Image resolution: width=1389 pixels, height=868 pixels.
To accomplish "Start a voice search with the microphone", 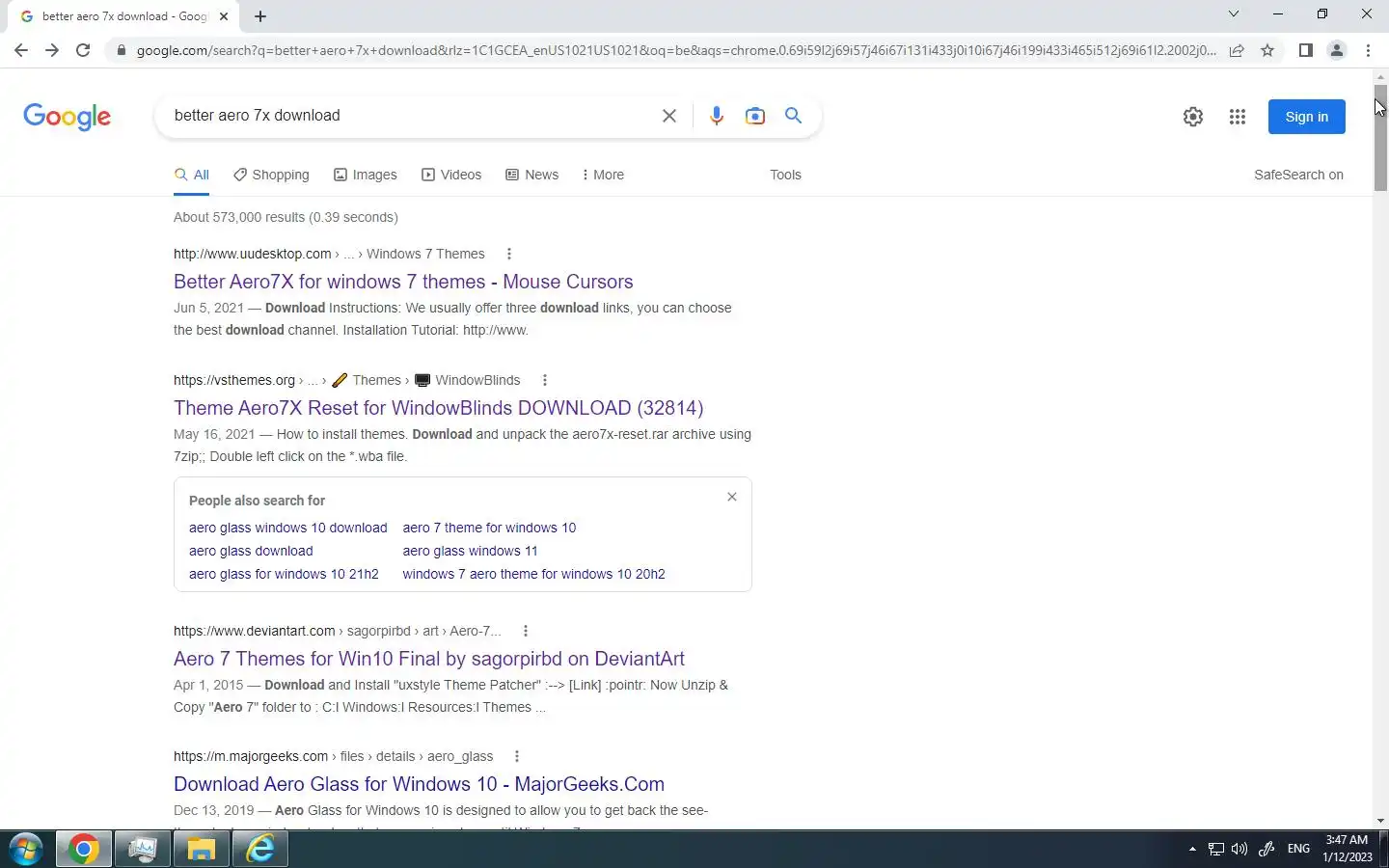I will point(716,116).
